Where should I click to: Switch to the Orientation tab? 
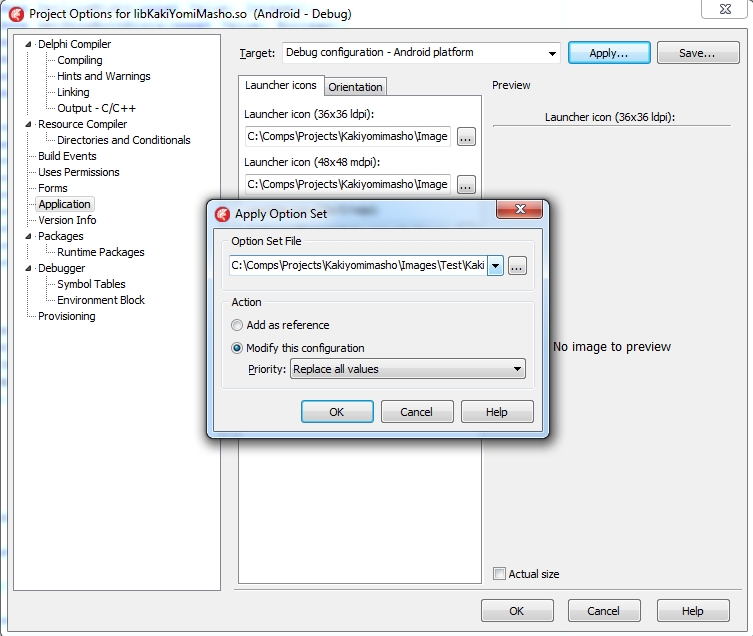(355, 87)
